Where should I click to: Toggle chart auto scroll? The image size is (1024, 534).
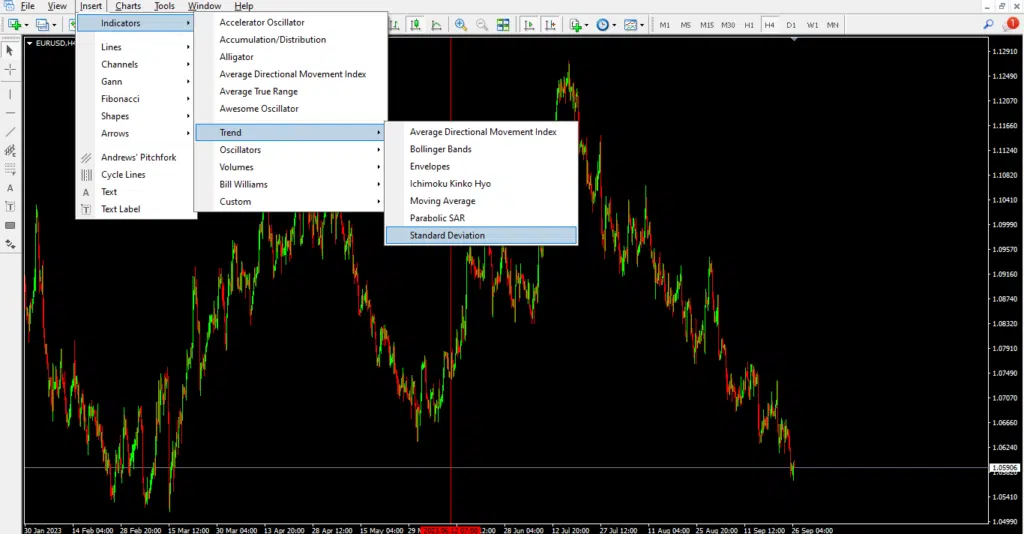coord(529,25)
